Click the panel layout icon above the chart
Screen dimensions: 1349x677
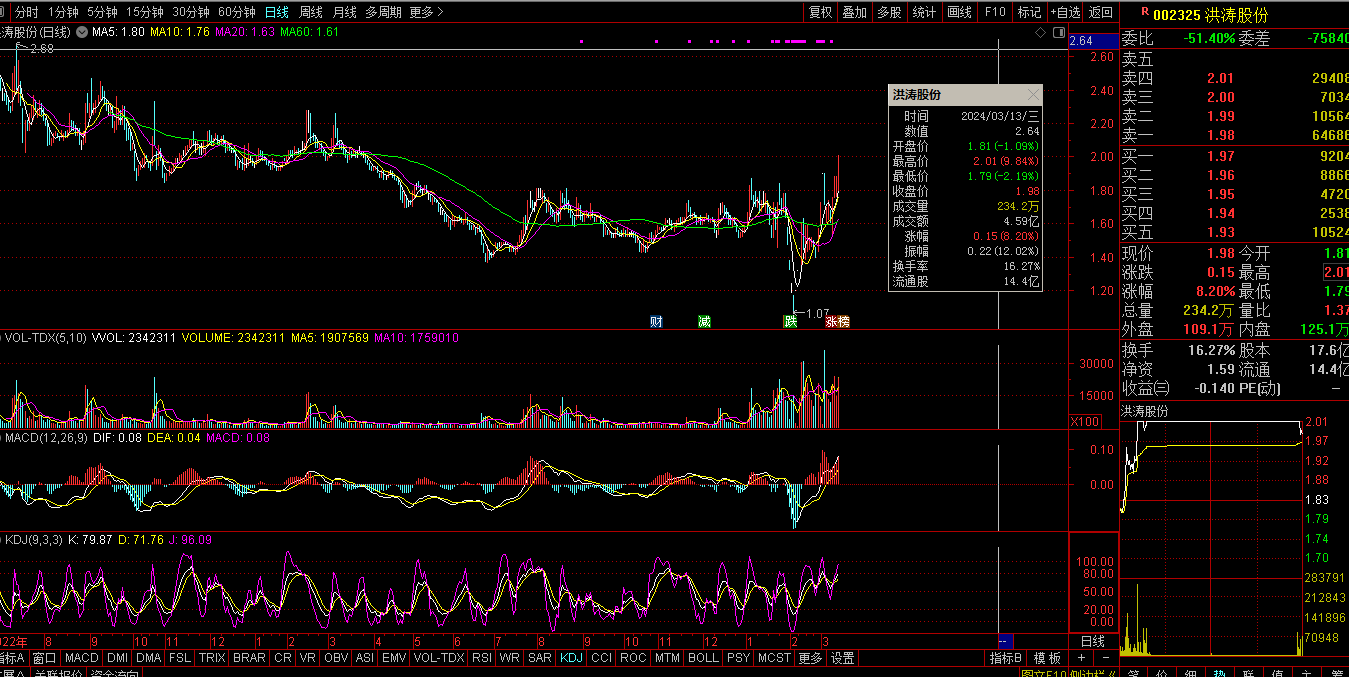1058,33
